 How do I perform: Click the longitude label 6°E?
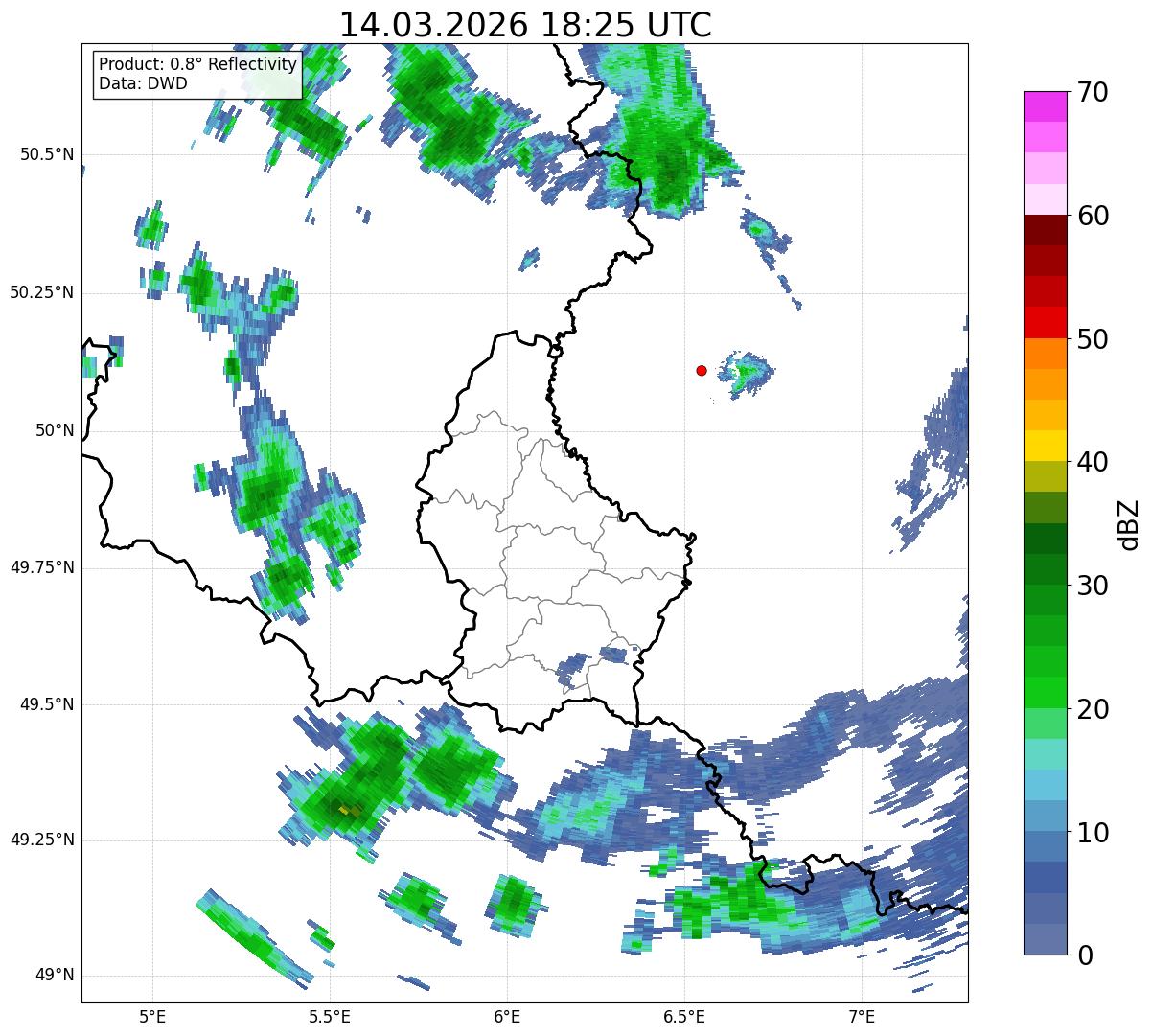pyautogui.click(x=507, y=1016)
